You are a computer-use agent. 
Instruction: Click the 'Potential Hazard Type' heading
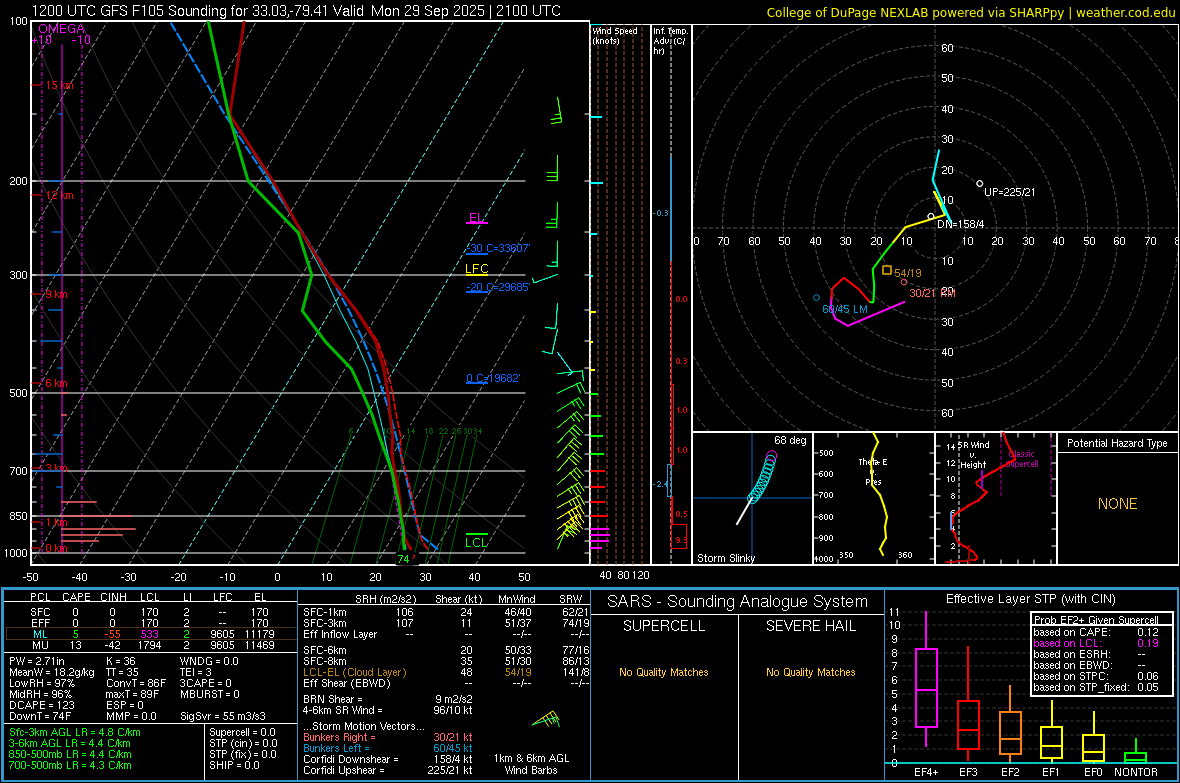(1117, 443)
